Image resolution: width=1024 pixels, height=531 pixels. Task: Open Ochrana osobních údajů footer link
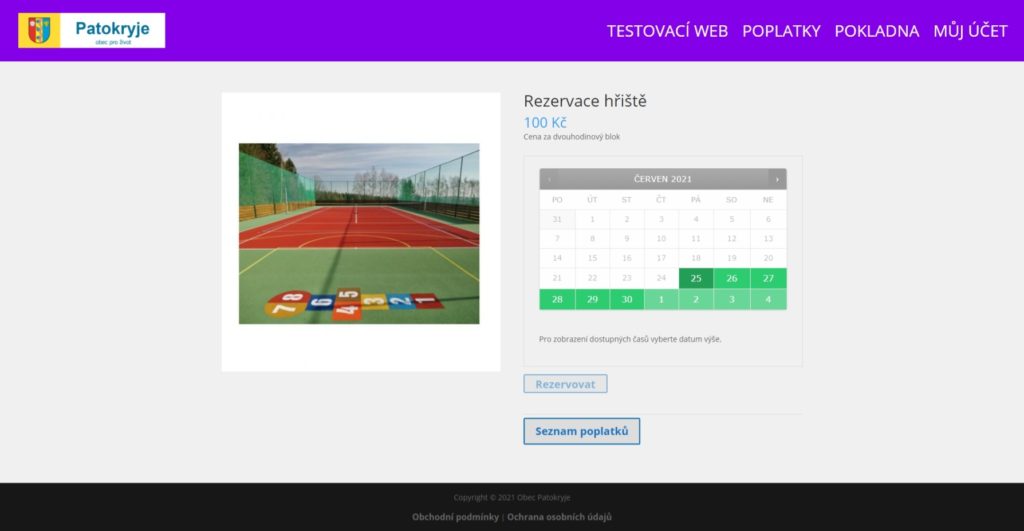click(559, 517)
